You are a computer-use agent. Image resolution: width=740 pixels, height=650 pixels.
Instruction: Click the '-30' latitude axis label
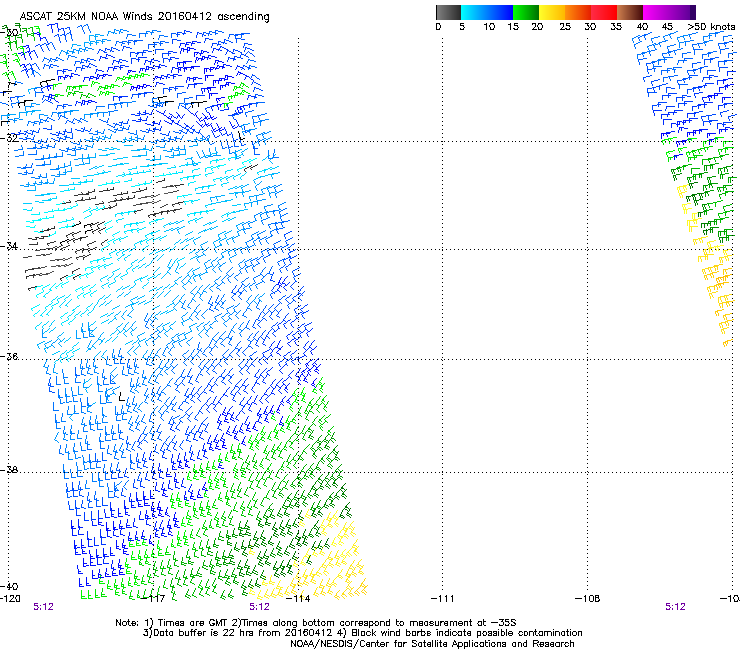10,33
